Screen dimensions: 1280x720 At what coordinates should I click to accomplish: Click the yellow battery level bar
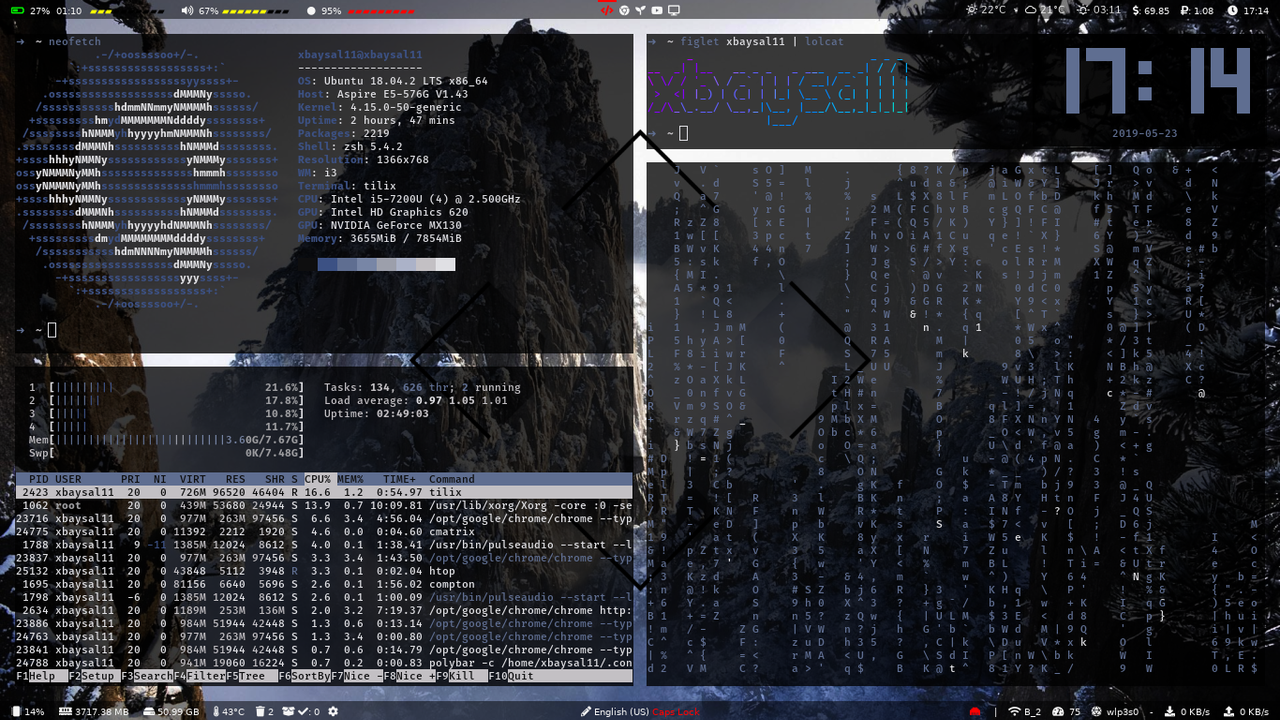coord(125,11)
